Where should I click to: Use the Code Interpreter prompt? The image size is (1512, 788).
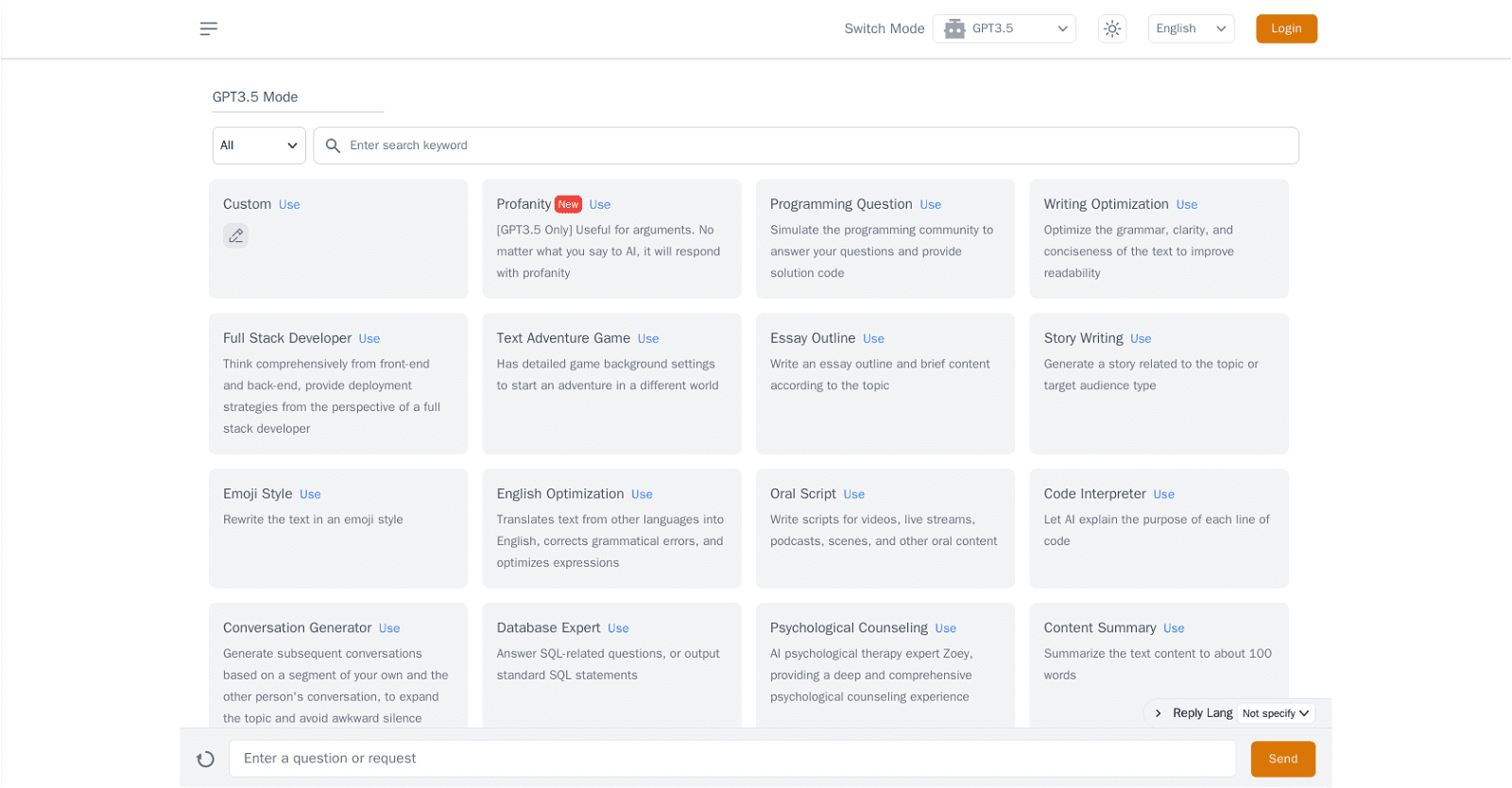point(1163,494)
